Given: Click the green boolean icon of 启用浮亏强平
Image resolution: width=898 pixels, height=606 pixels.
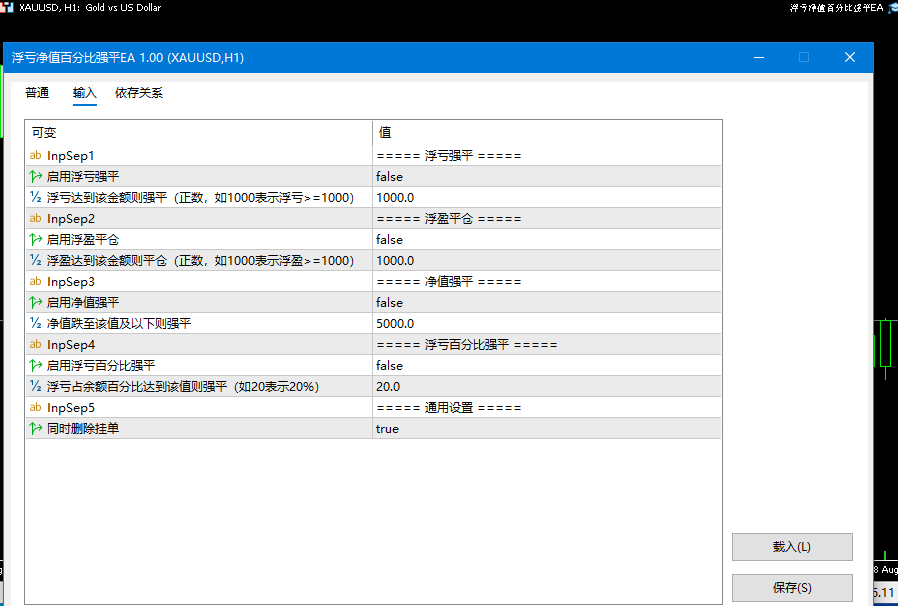Looking at the screenshot, I should pyautogui.click(x=36, y=176).
